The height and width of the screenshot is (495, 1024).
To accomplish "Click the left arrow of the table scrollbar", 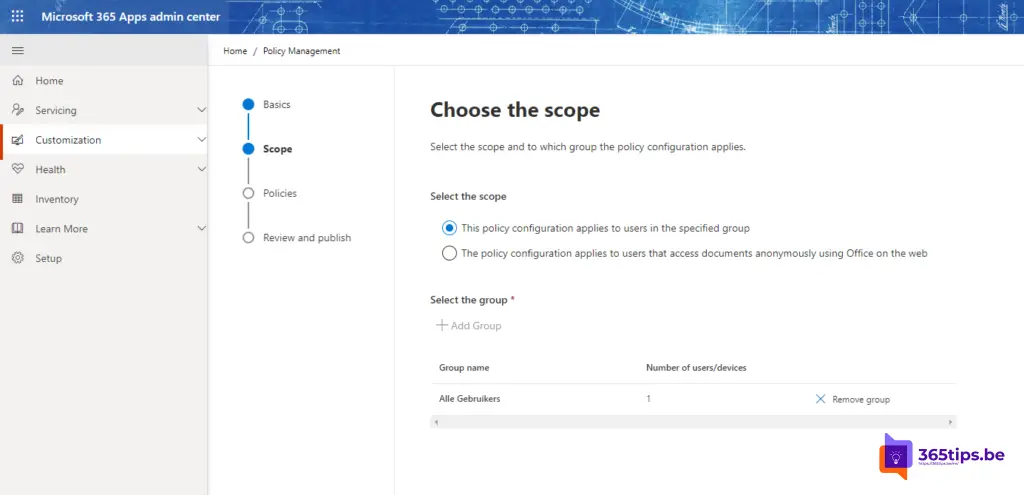I will click(x=436, y=423).
